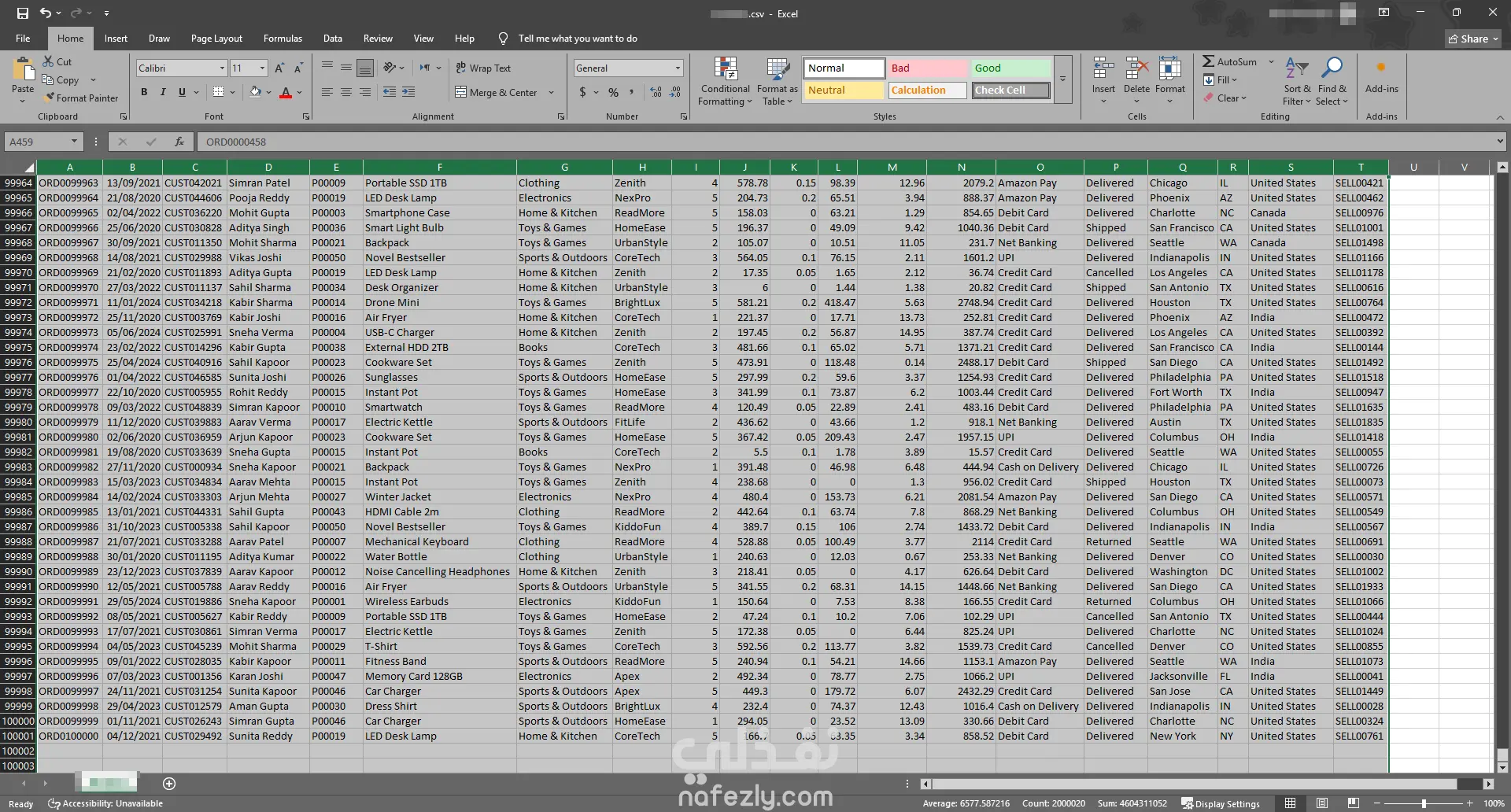The width and height of the screenshot is (1511, 812).
Task: Open the Format as Table gallery
Action: pos(777,81)
